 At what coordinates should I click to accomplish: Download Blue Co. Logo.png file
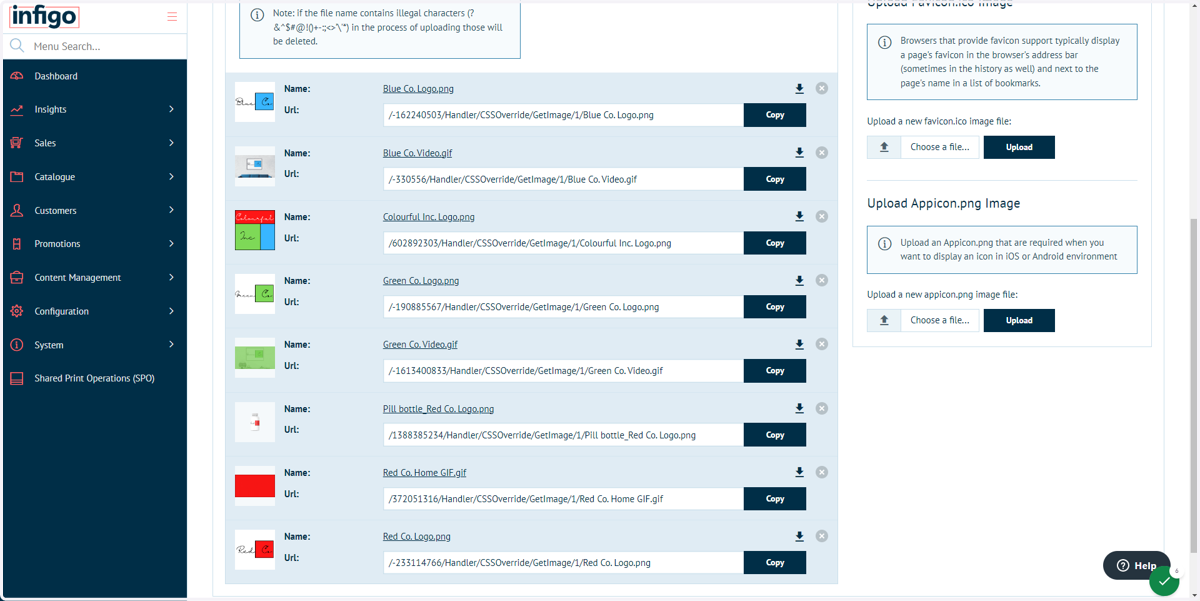click(x=799, y=89)
